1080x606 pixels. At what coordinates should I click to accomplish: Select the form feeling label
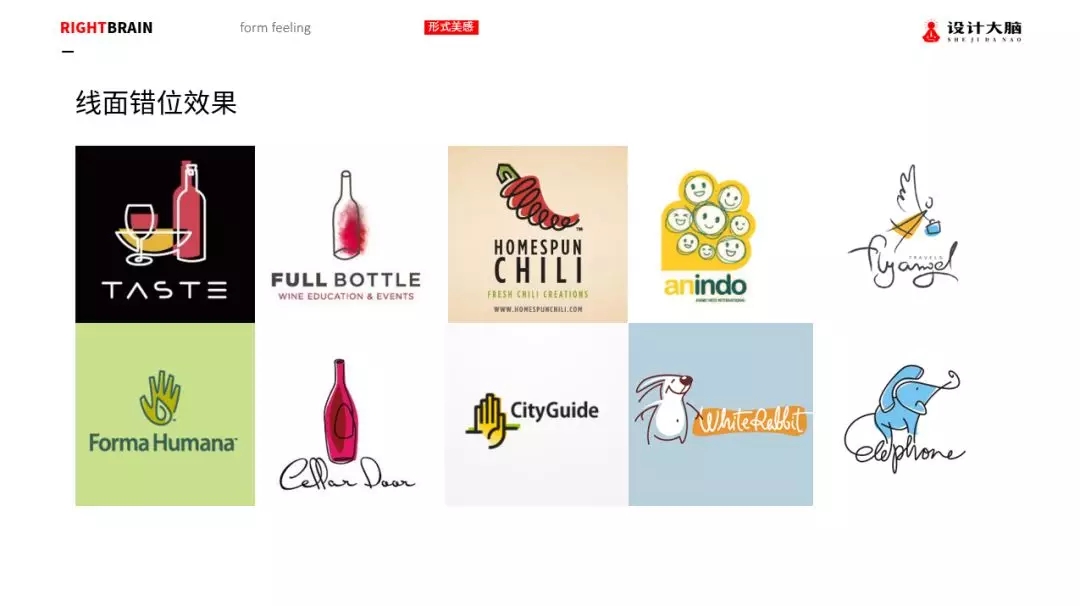click(x=275, y=28)
